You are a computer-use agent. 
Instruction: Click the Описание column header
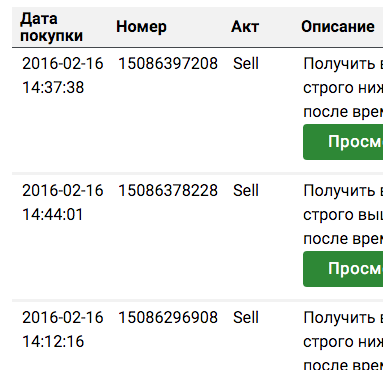[x=338, y=27]
